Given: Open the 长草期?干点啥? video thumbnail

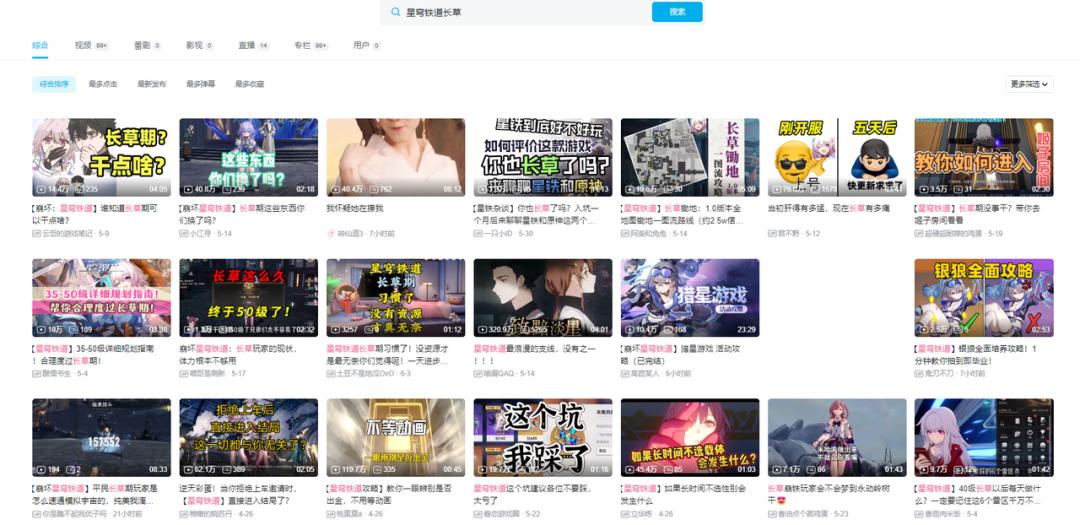Looking at the screenshot, I should (x=101, y=157).
